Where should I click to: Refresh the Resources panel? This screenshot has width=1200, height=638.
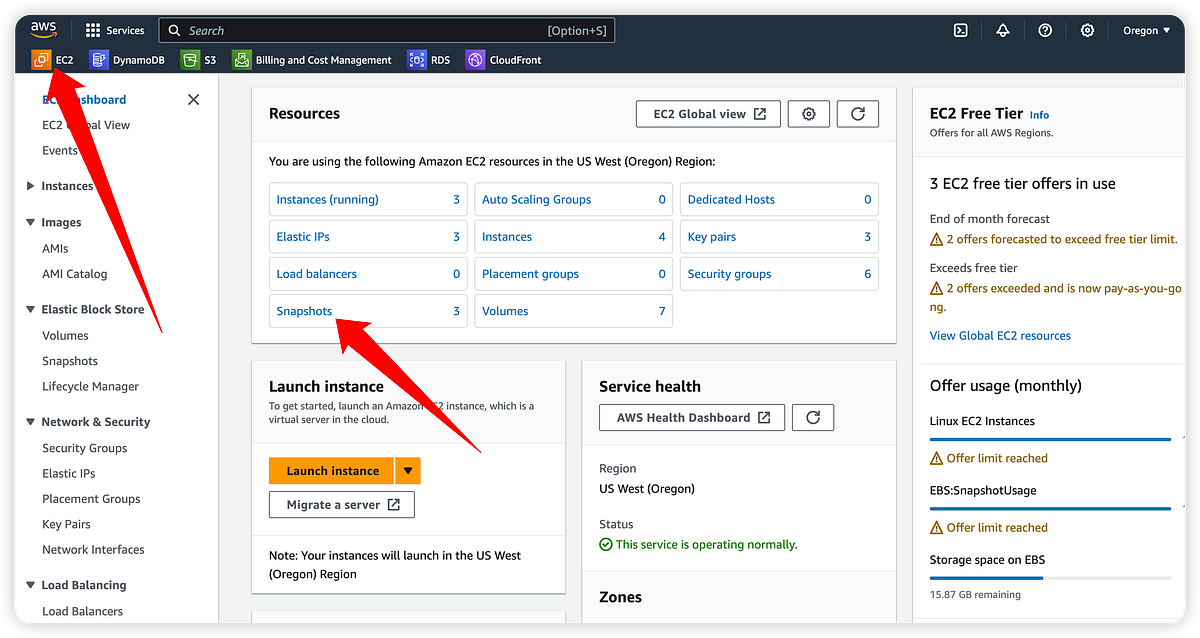(857, 113)
